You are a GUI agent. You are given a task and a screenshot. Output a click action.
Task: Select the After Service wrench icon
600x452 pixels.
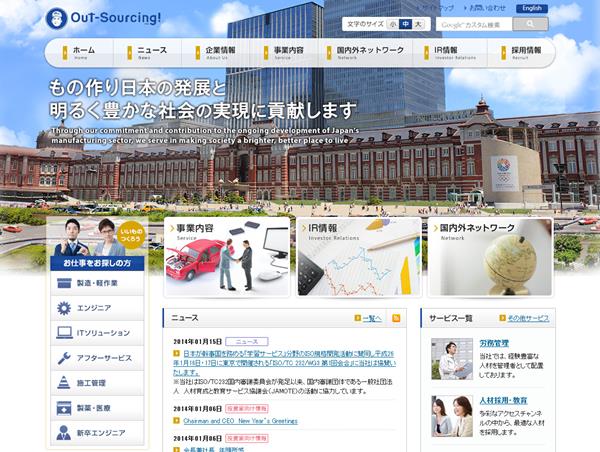click(x=63, y=358)
